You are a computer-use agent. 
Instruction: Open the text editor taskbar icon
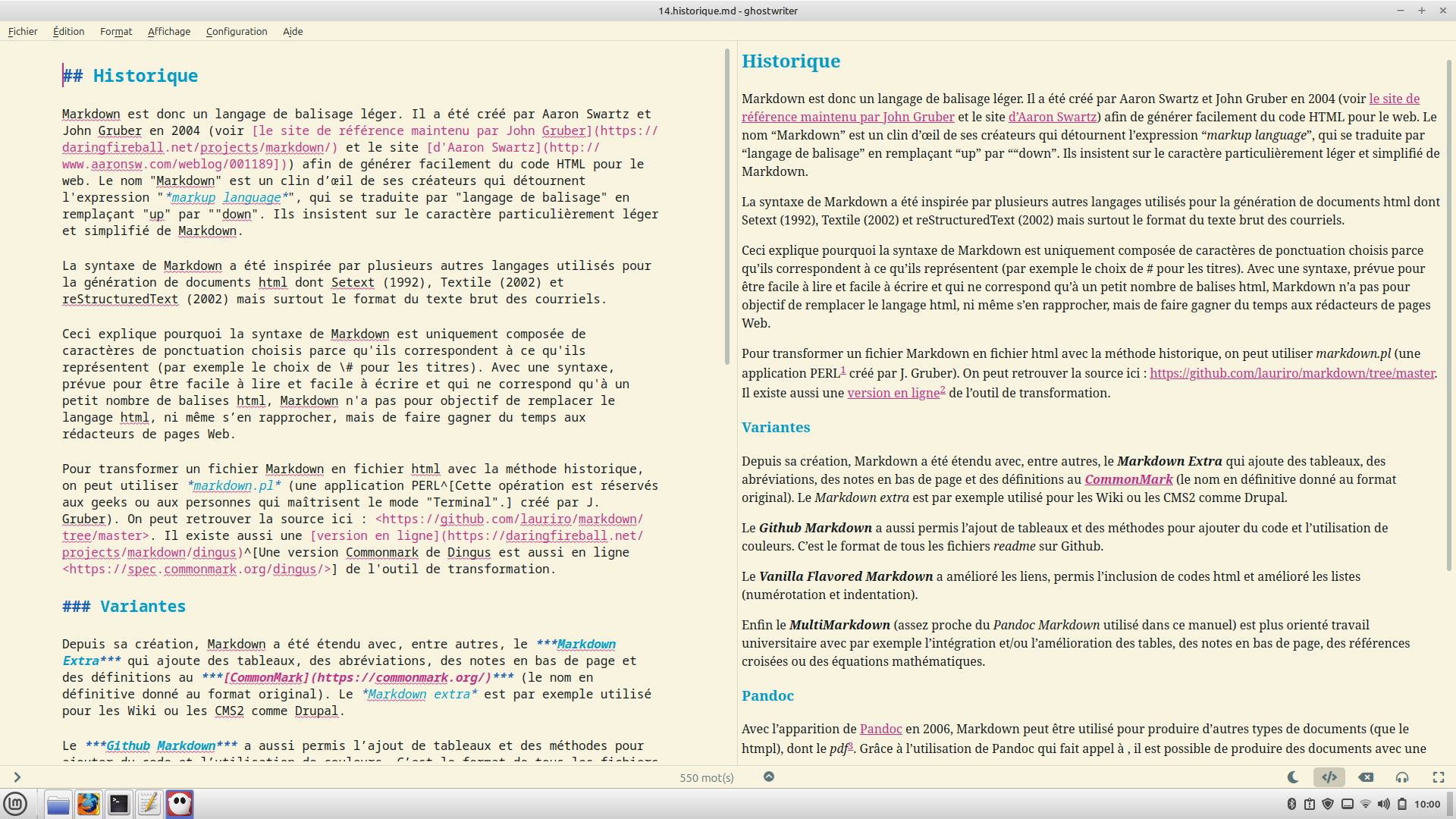[x=149, y=804]
